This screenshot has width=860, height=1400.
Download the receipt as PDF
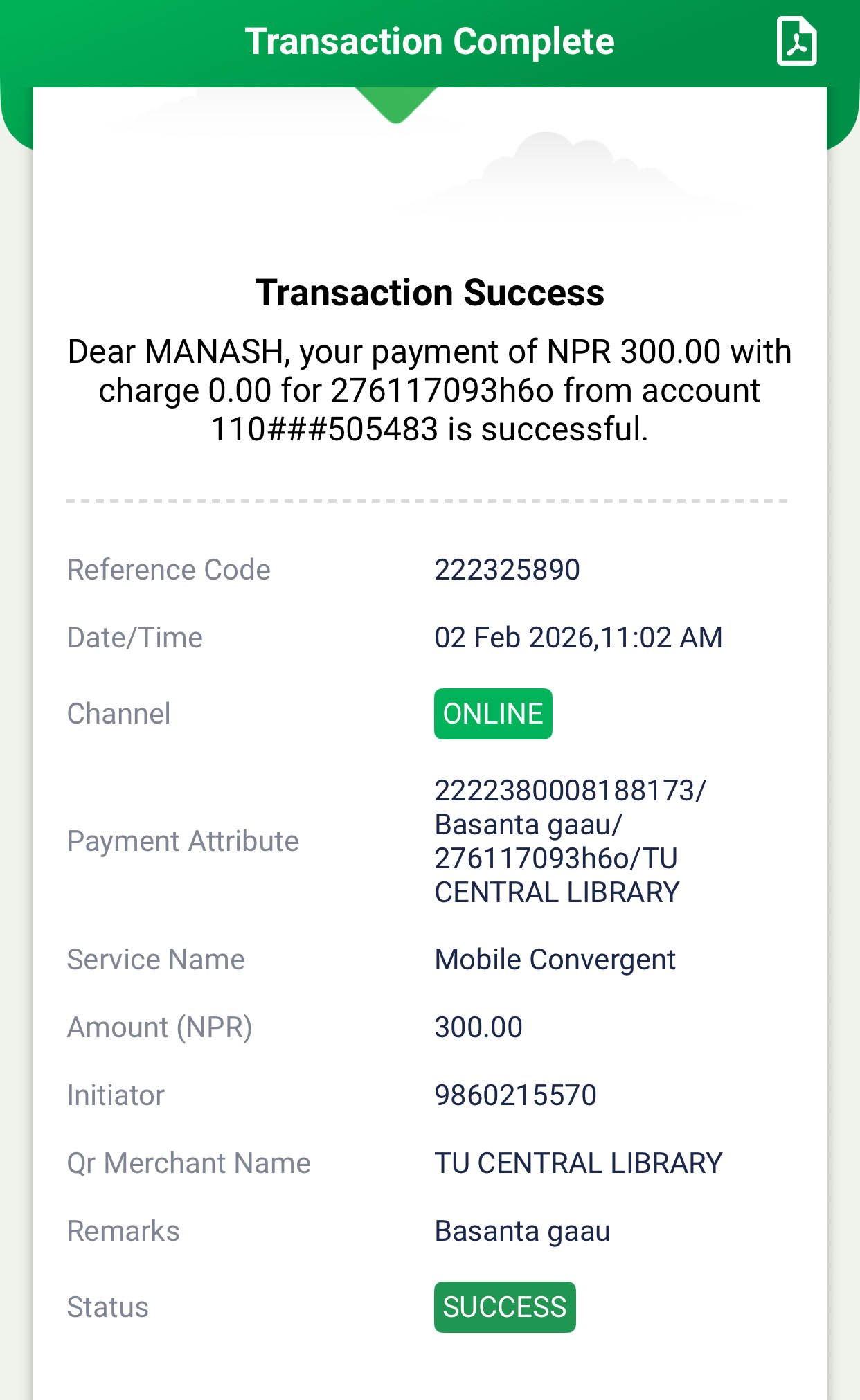(796, 42)
